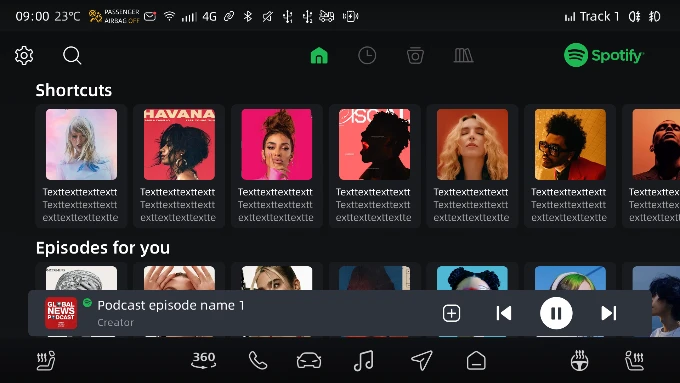Screen dimensions: 680x383
Task: Toggle right seat heating
Action: (634, 360)
